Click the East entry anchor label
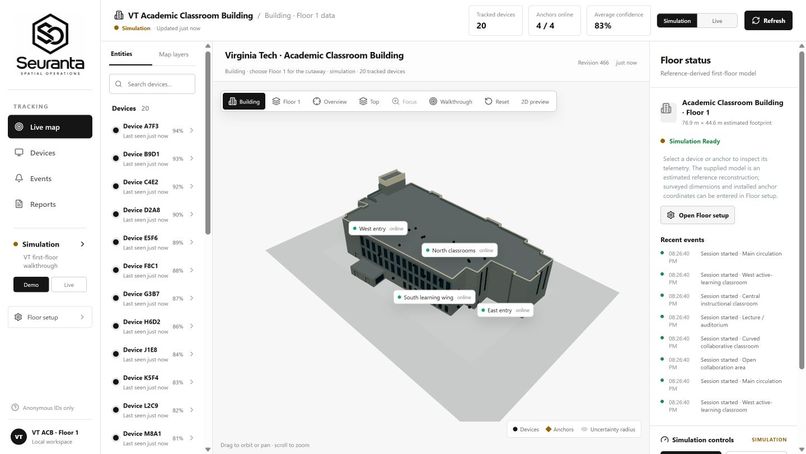806x454 pixels. [x=505, y=310]
